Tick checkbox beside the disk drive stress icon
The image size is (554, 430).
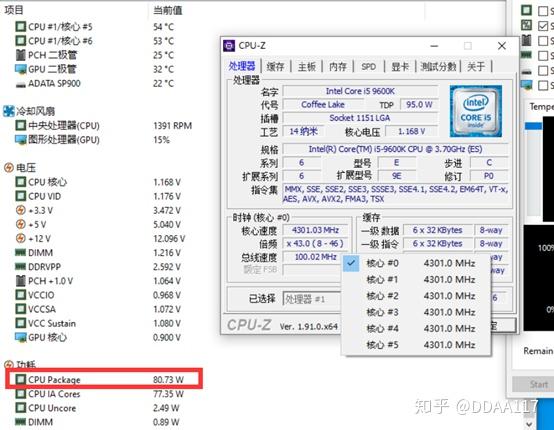[x=543, y=70]
